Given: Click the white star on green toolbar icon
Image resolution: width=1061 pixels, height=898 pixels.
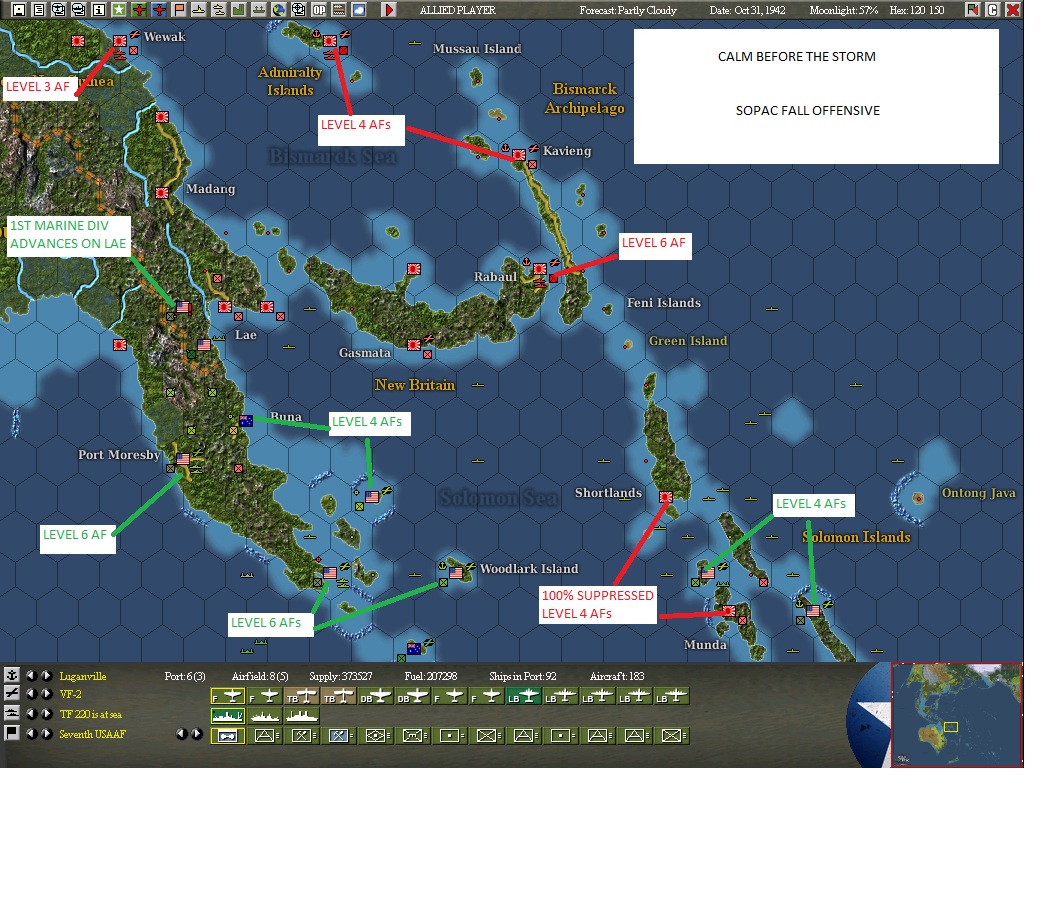Looking at the screenshot, I should 119,9.
